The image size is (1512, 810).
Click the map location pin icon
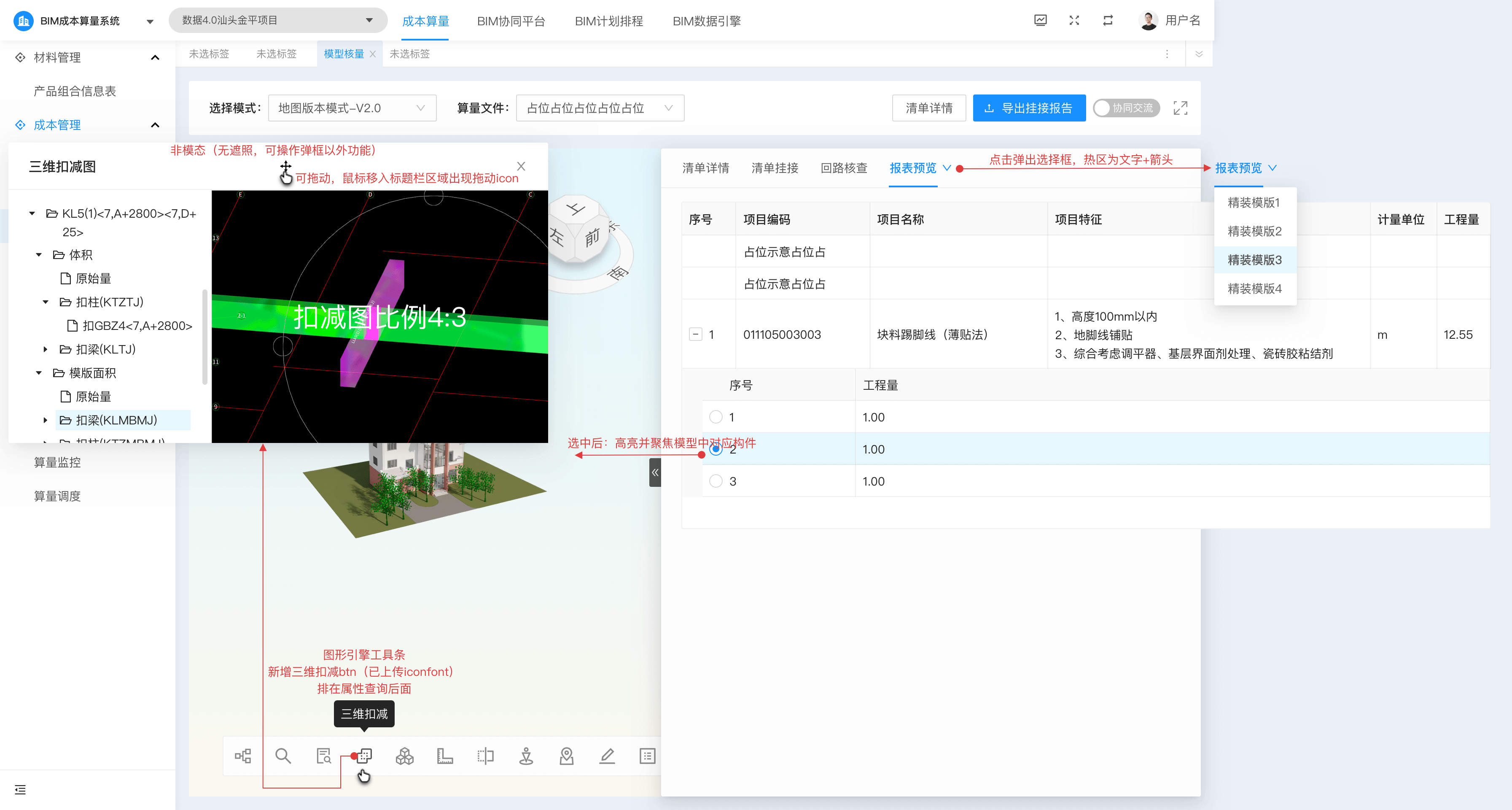click(566, 756)
